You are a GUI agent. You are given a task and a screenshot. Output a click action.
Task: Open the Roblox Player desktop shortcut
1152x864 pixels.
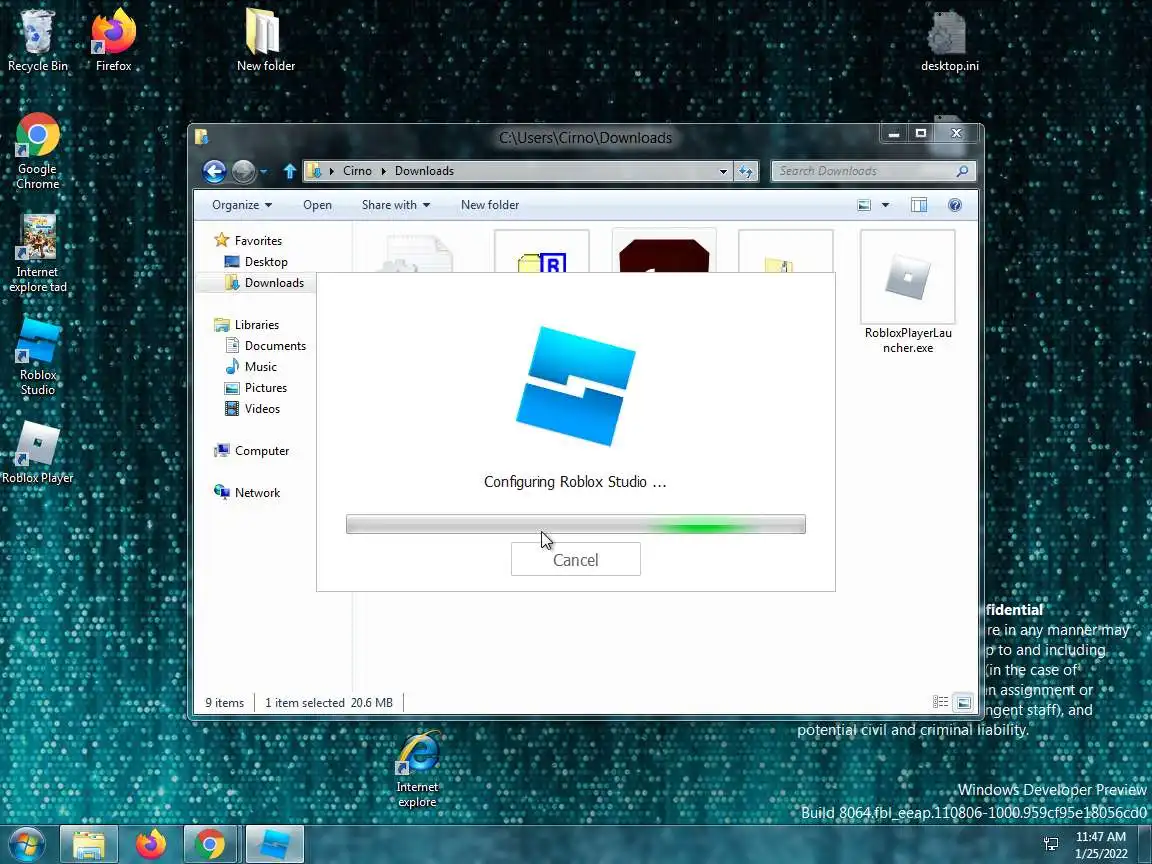37,453
